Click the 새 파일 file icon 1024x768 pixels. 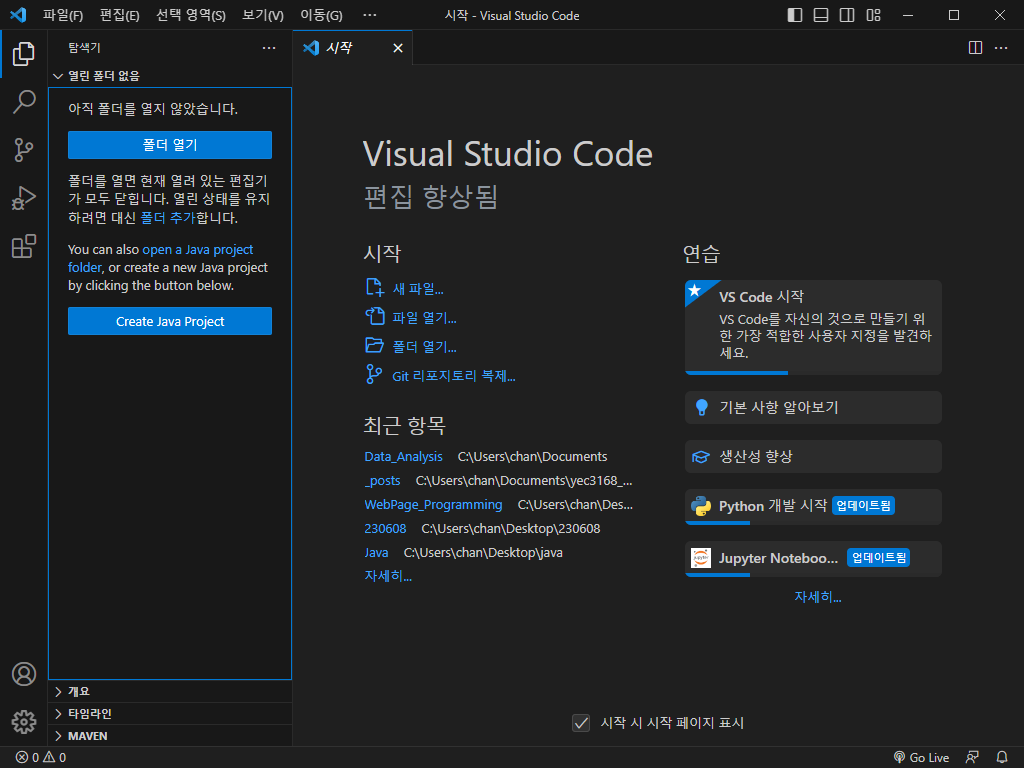pos(374,287)
